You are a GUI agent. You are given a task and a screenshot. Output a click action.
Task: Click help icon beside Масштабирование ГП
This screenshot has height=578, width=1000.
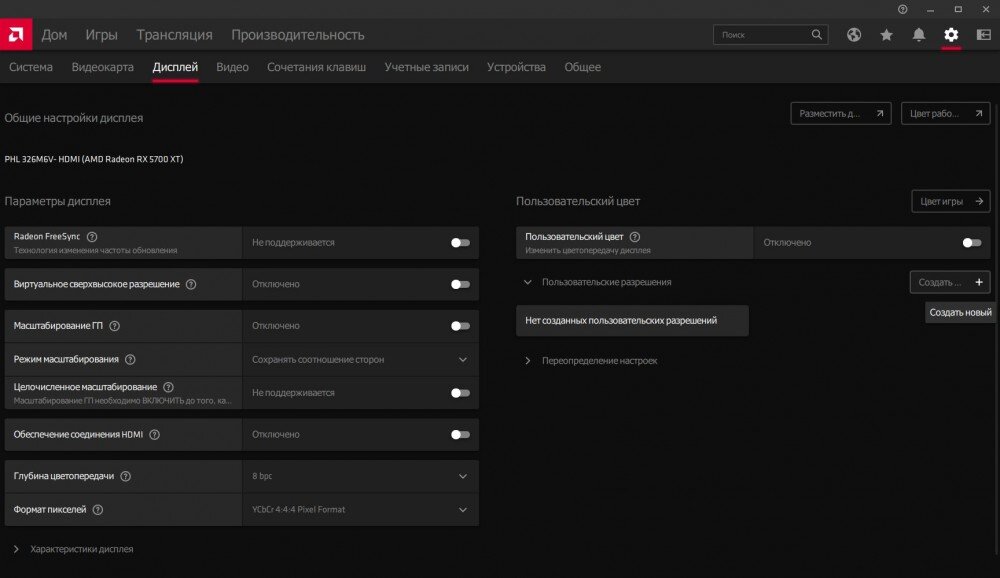(114, 326)
